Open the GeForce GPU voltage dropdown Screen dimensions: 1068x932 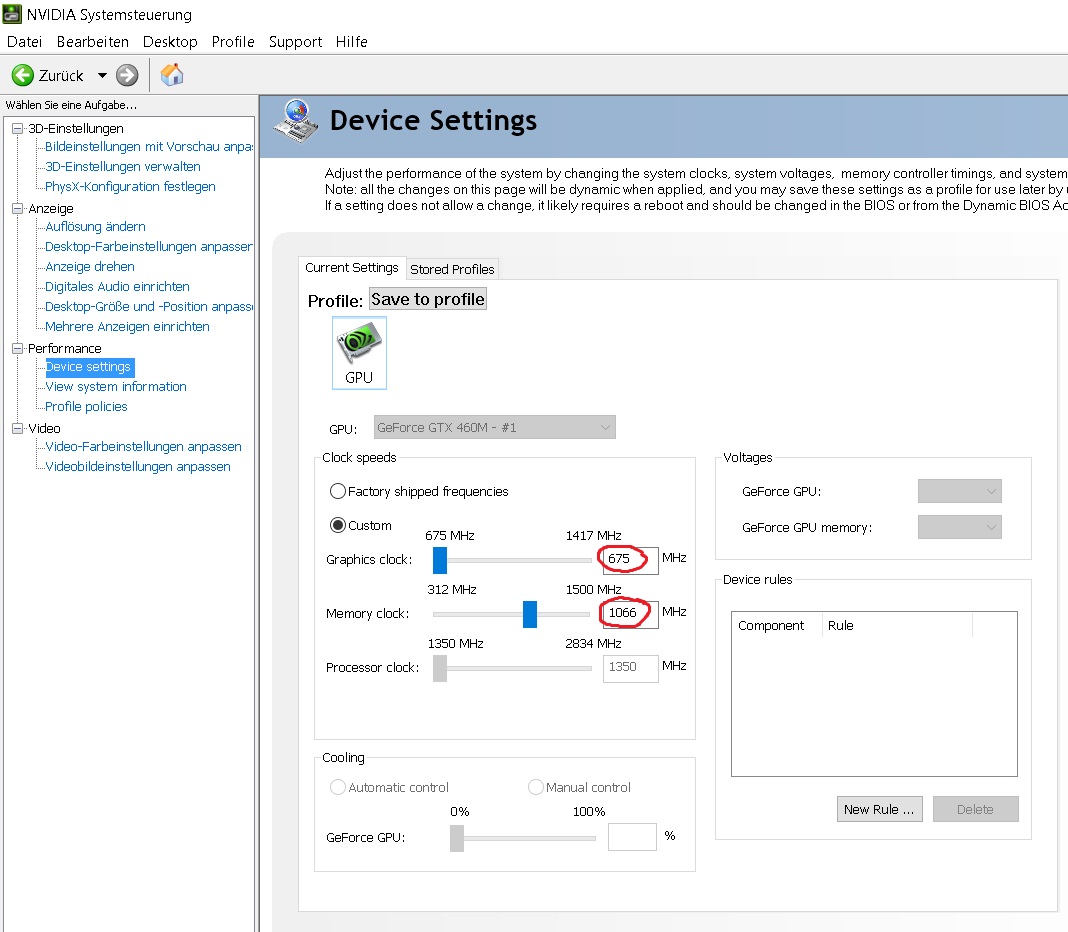coord(960,491)
